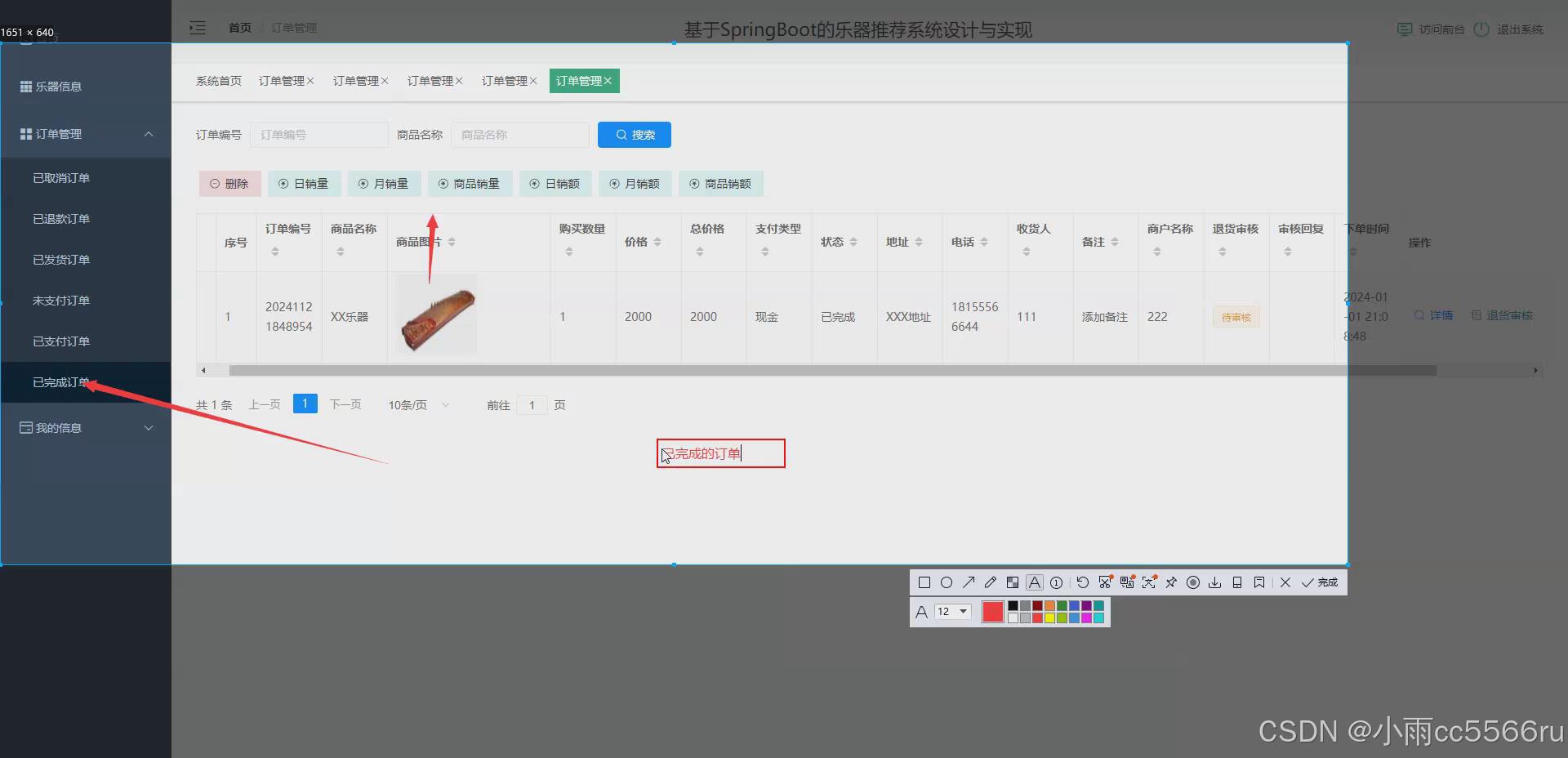Viewport: 1568px width, 758px height.
Task: Select the rectangle annotation tool
Action: point(924,582)
